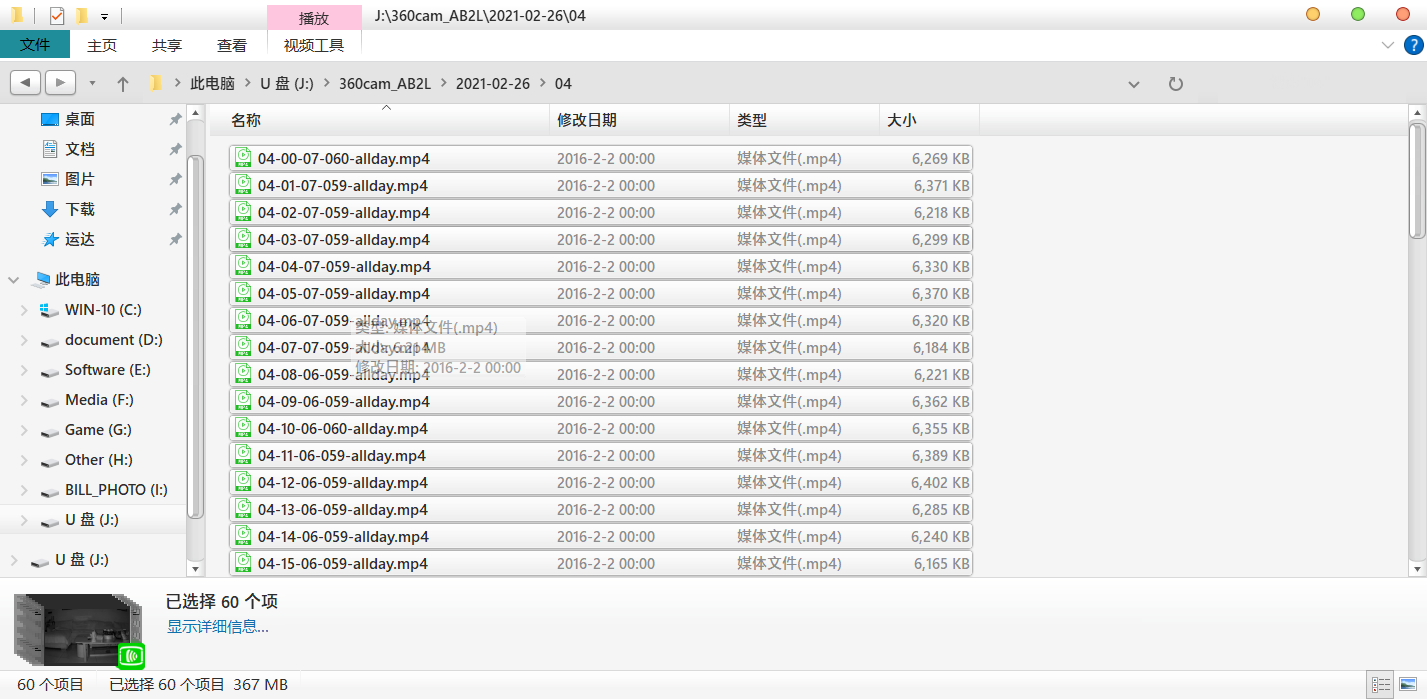Sort by the 类型 column header

[805, 120]
